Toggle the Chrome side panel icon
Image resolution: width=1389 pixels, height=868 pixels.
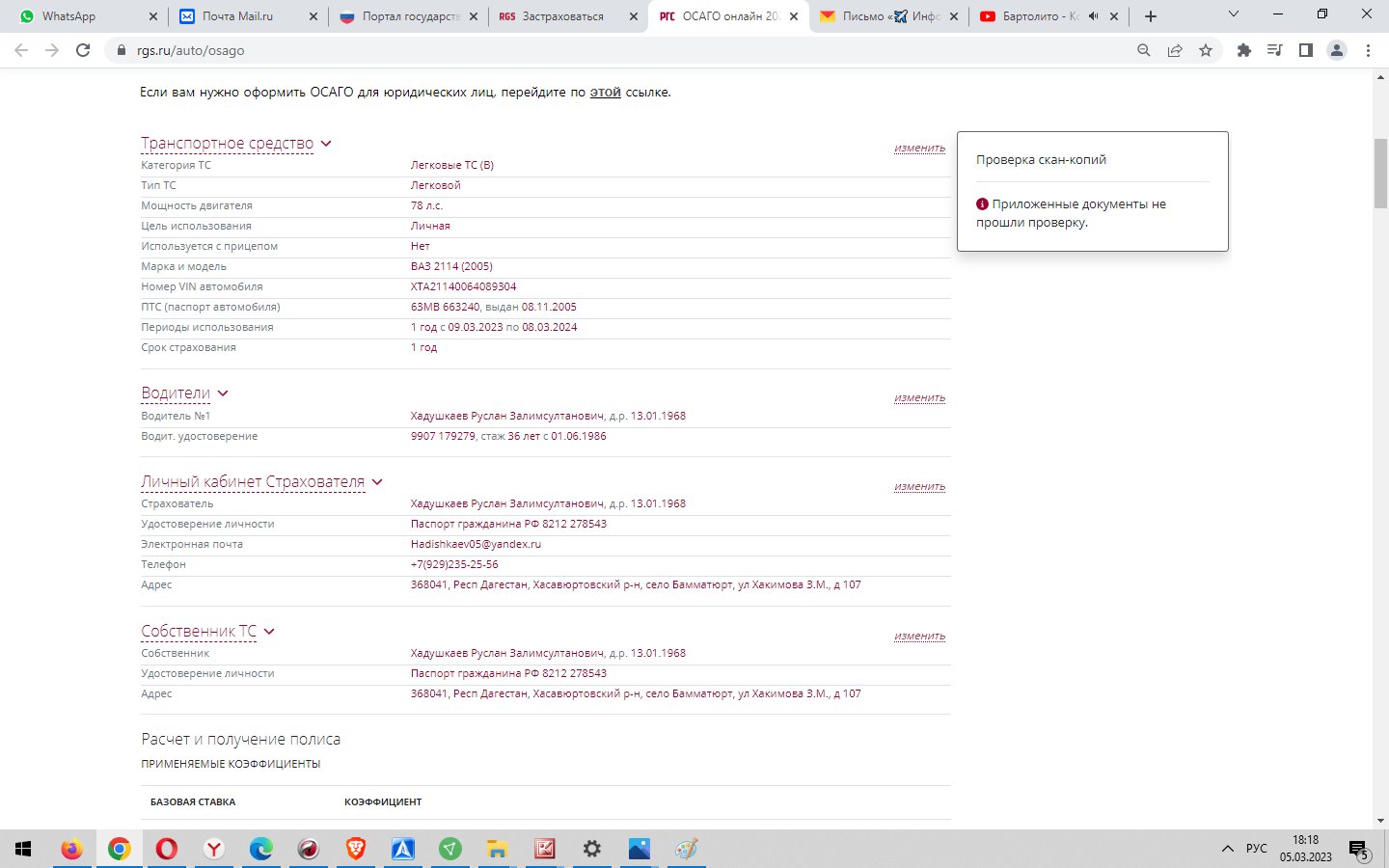point(1306,50)
